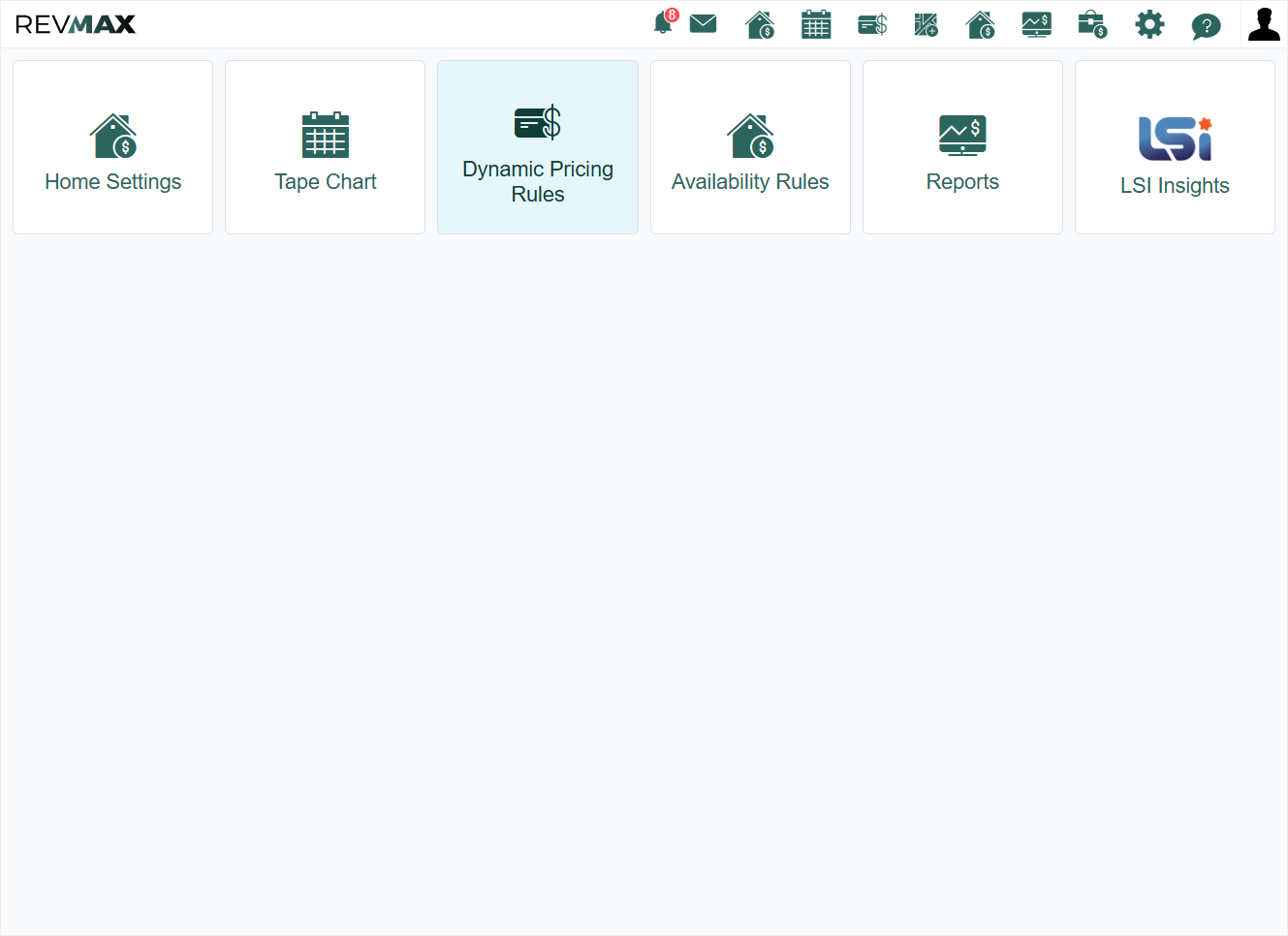Launch the LSI Insights card
Screen dimensions: 1288x936
1175,147
